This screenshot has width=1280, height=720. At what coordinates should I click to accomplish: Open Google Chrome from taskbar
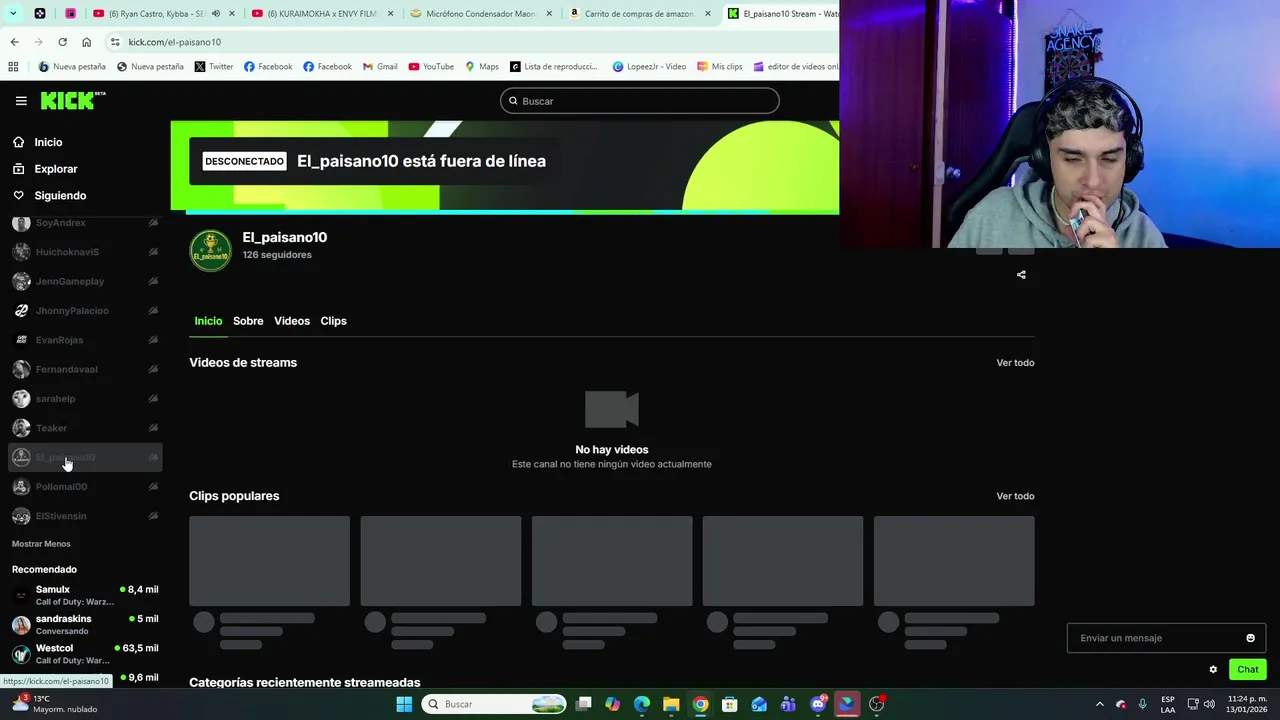(701, 704)
